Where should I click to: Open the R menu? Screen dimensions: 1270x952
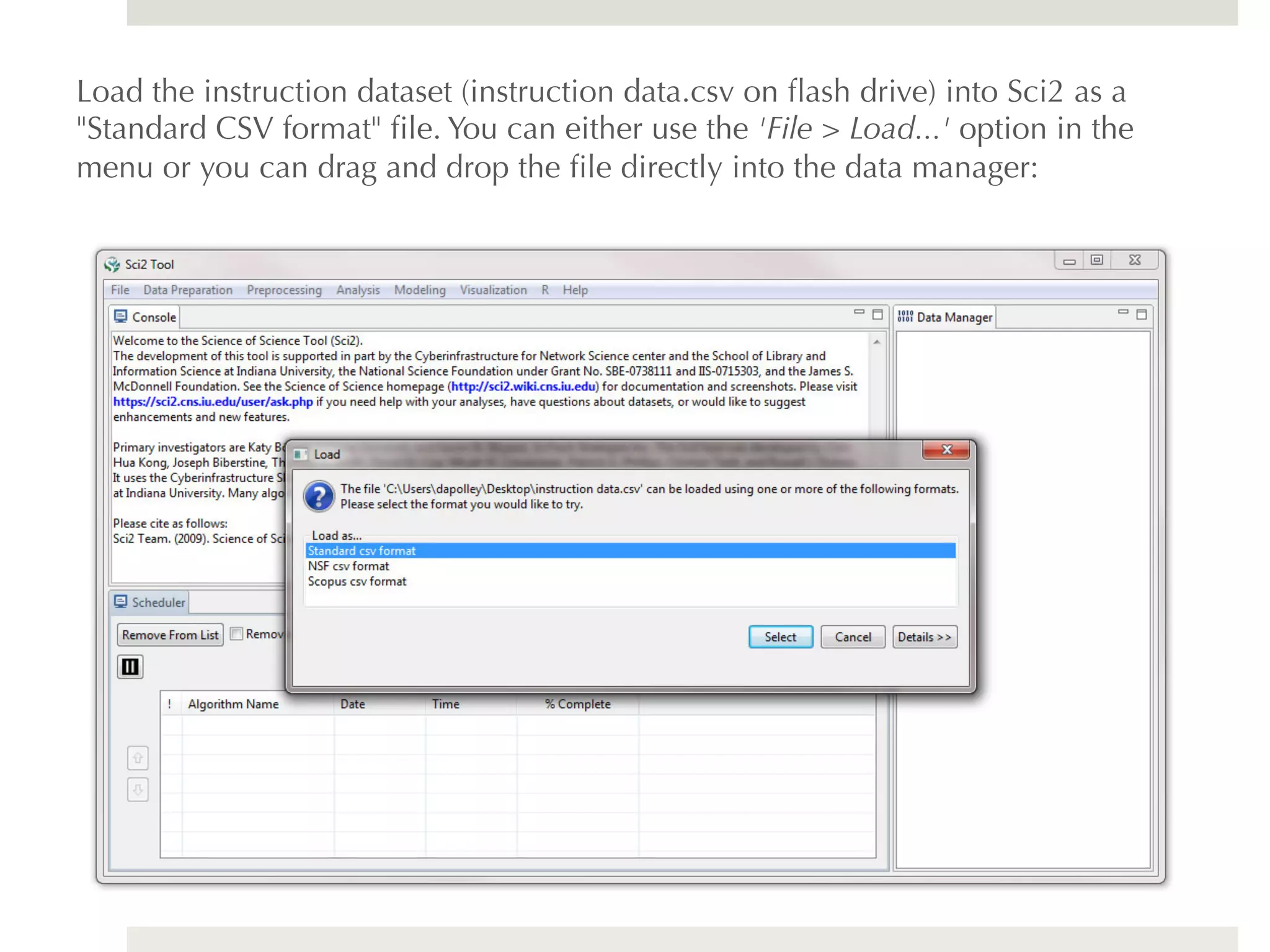(x=545, y=290)
